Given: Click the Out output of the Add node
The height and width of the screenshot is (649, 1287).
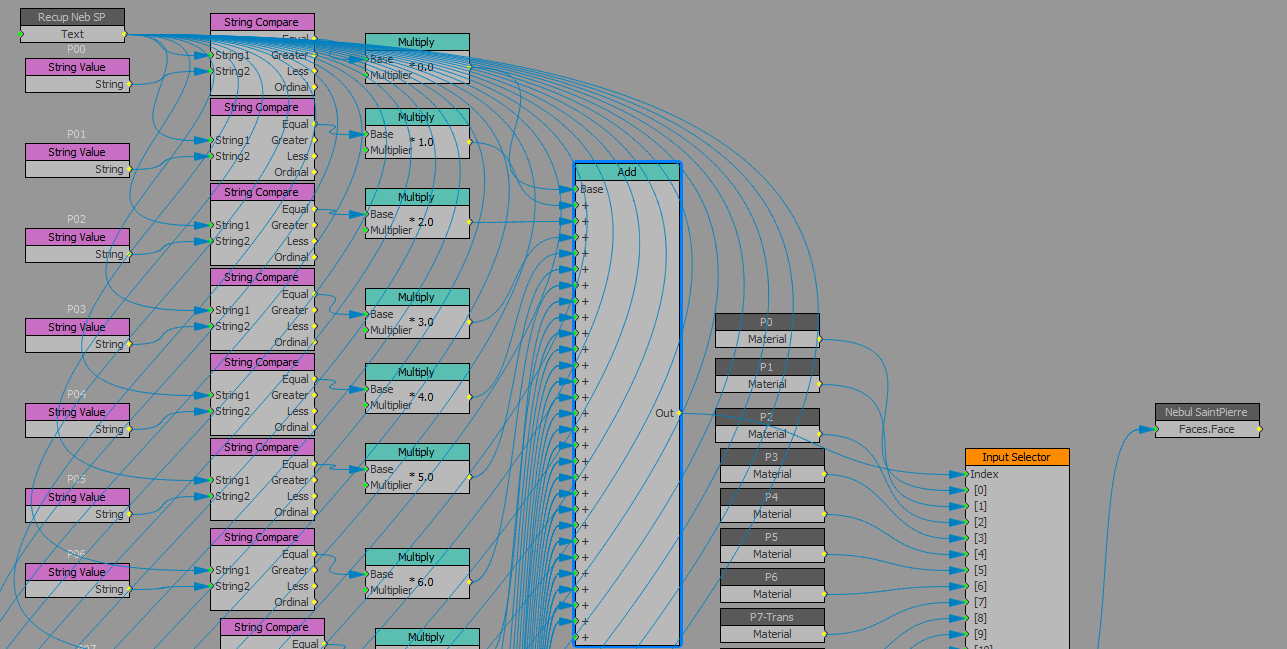Looking at the screenshot, I should coord(665,413).
